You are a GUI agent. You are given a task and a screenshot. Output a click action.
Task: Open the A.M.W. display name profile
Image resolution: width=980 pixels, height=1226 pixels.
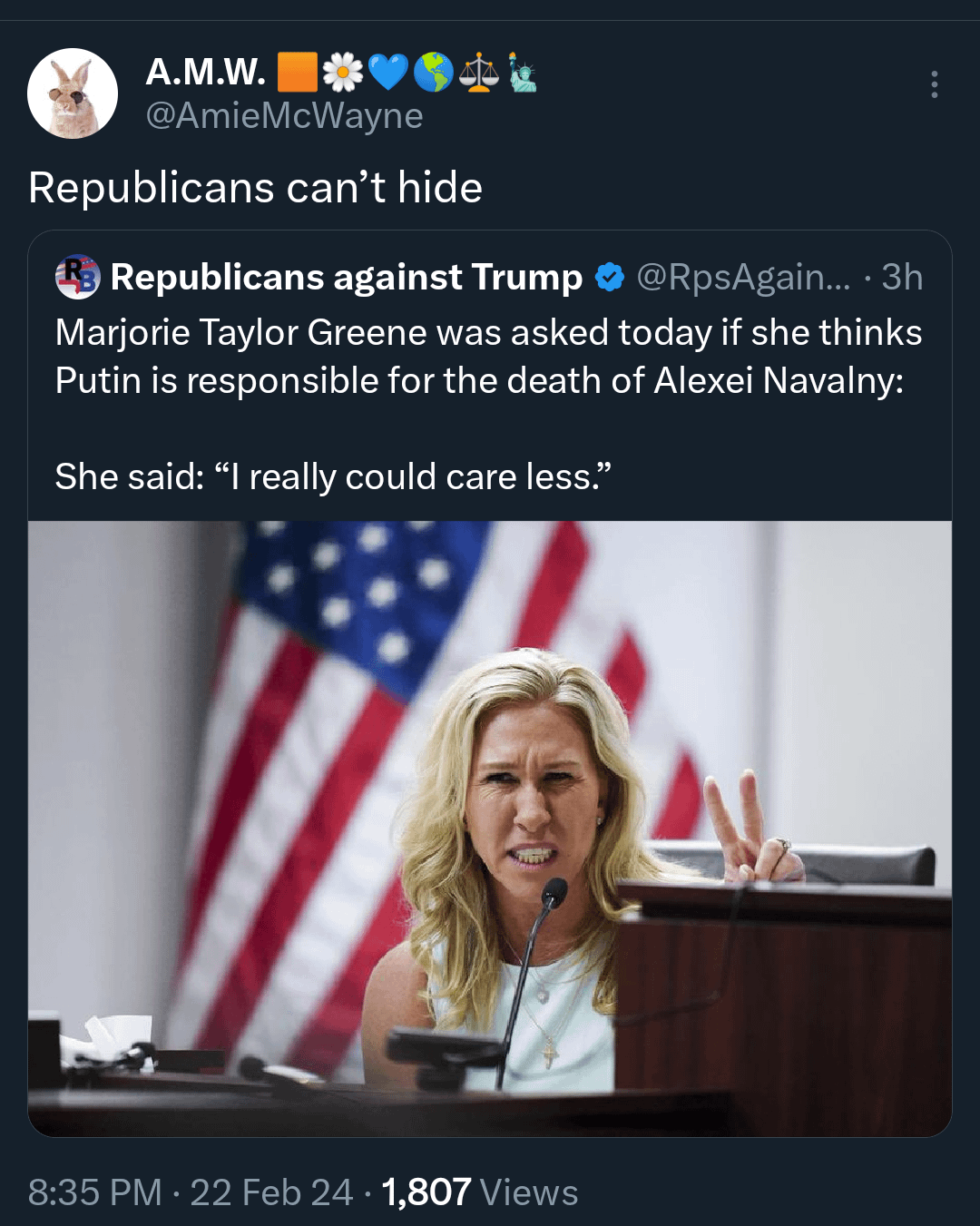click(205, 73)
